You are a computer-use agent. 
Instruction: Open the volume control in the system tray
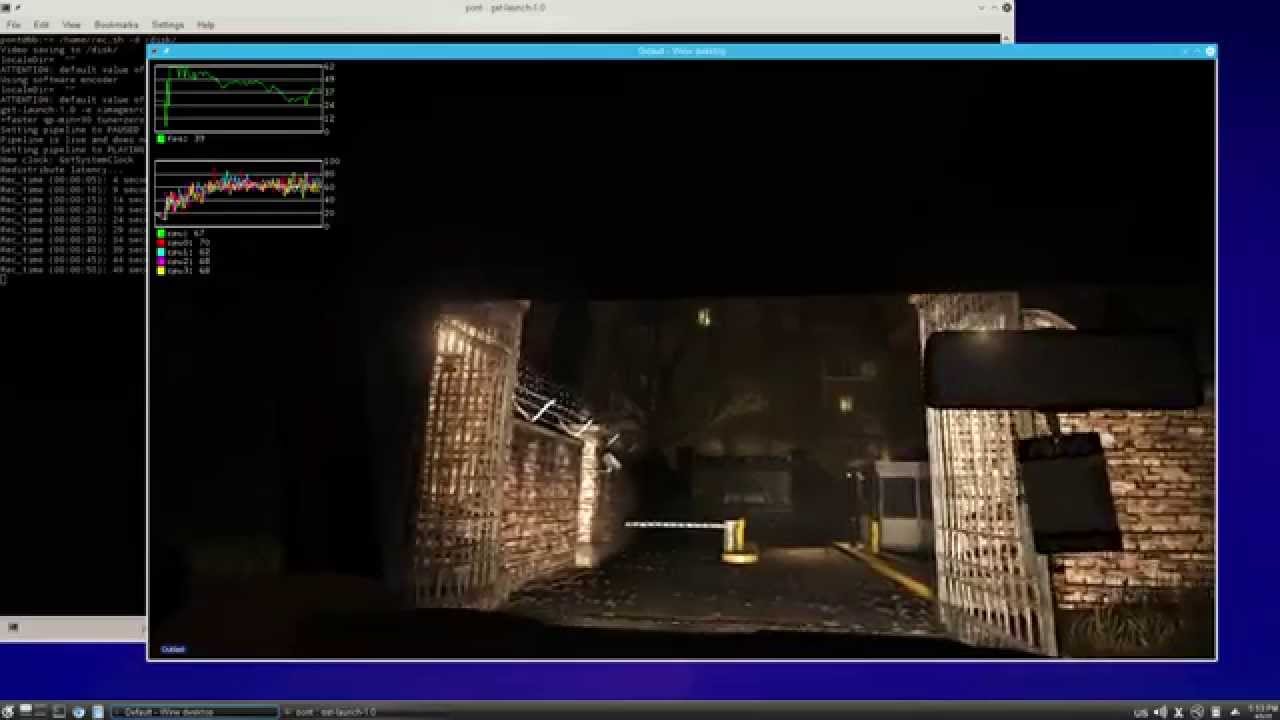tap(1160, 712)
